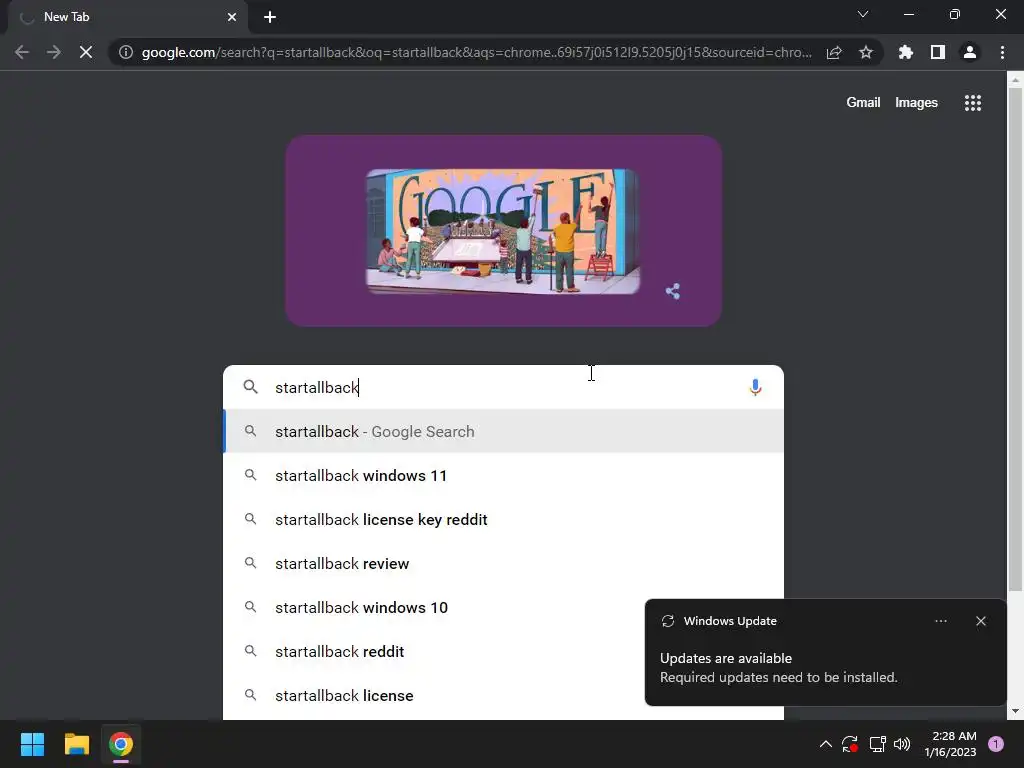Open Windows Update notification options menu
Viewport: 1024px width, 768px height.
pyautogui.click(x=940, y=621)
